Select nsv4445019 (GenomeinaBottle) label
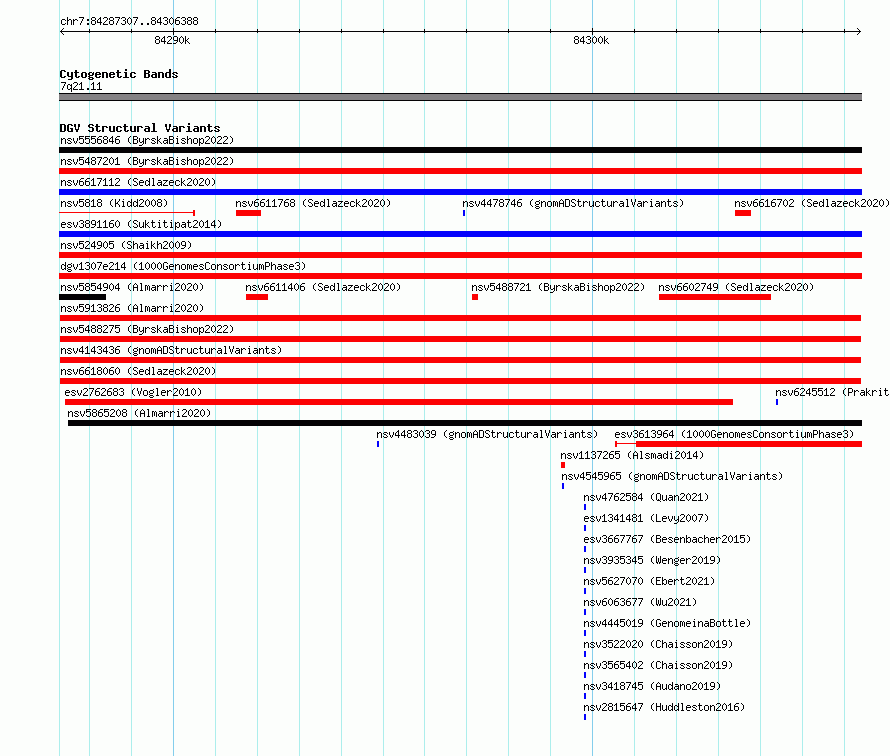The height and width of the screenshot is (756, 890). coord(667,623)
